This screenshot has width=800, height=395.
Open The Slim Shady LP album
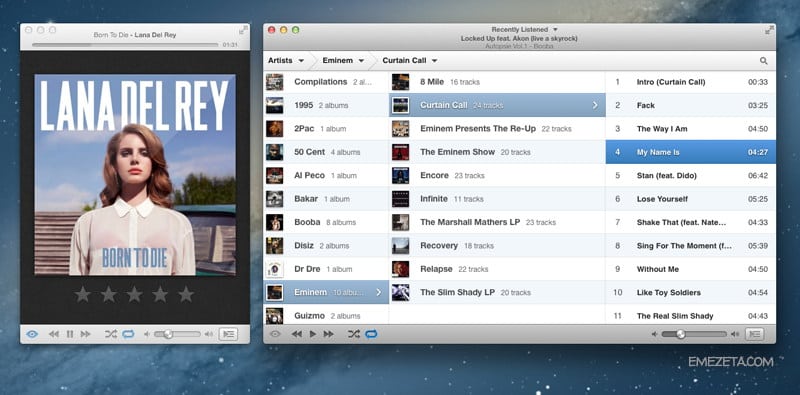(x=497, y=292)
